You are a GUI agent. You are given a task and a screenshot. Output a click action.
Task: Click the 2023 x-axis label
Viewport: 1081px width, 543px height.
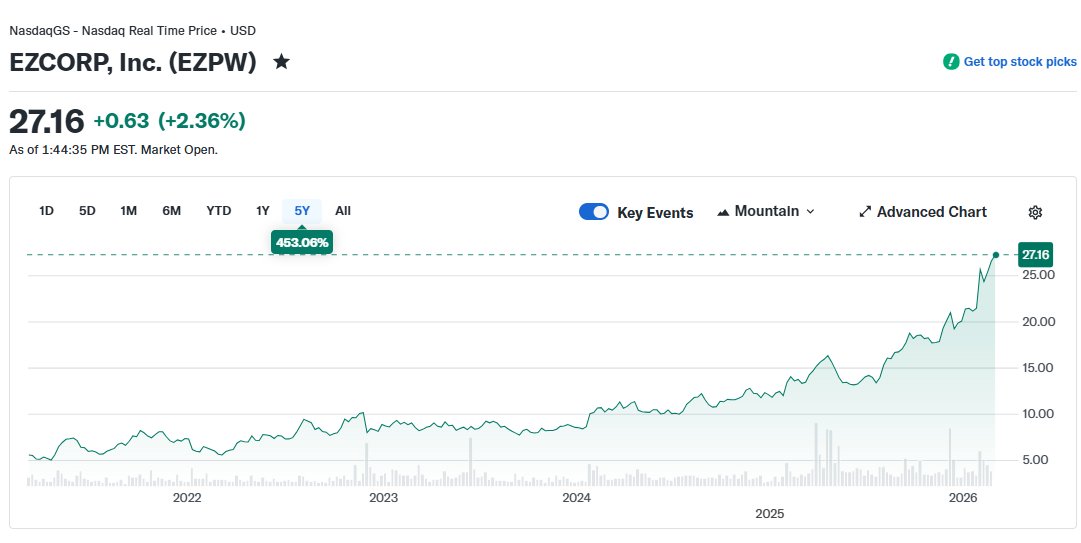tap(383, 498)
